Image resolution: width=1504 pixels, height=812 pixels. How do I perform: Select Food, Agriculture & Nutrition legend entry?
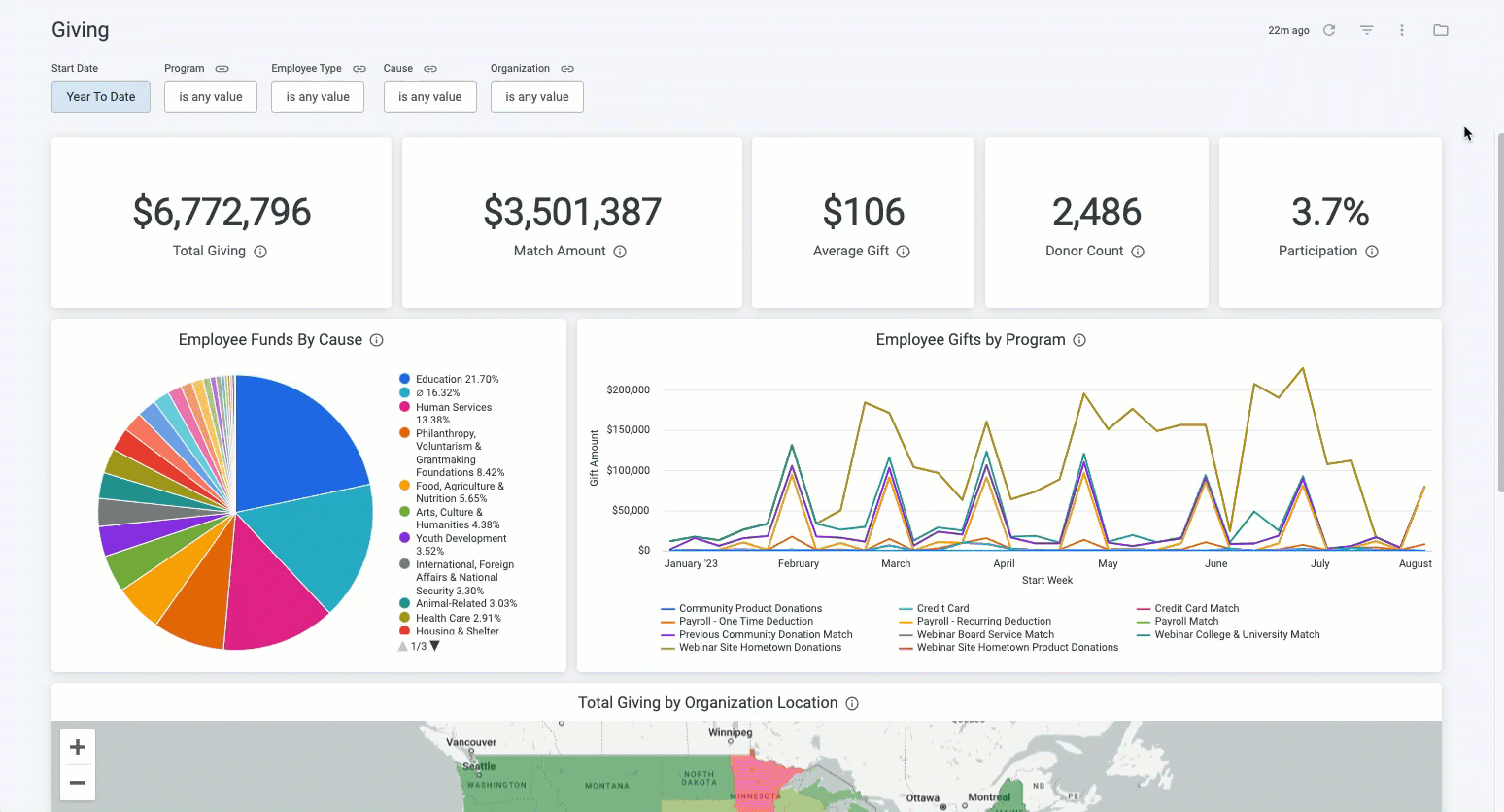click(452, 492)
